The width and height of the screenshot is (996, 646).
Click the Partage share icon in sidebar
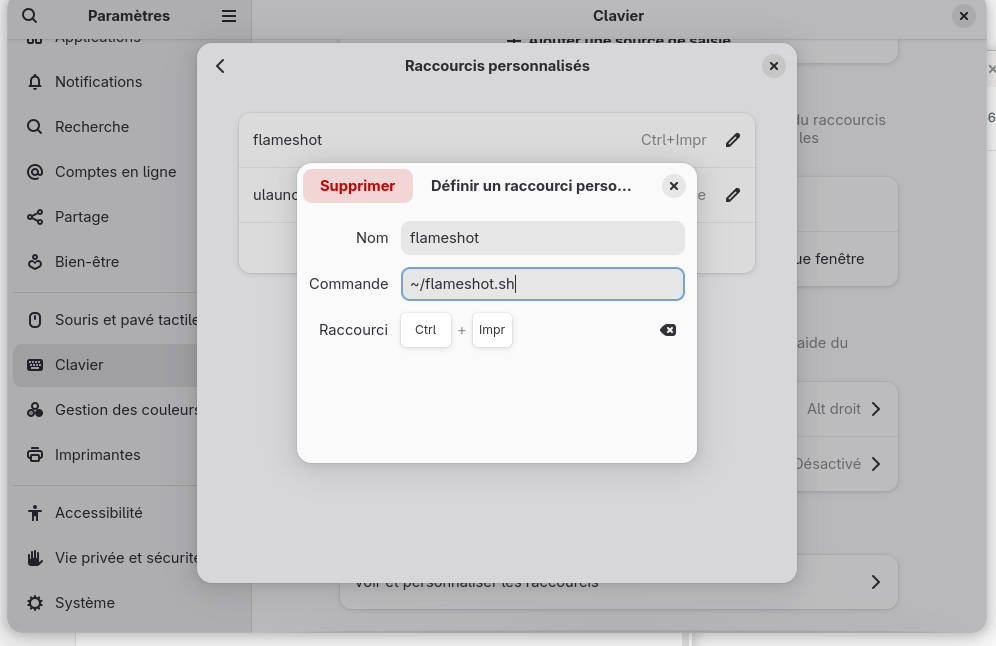(x=35, y=217)
